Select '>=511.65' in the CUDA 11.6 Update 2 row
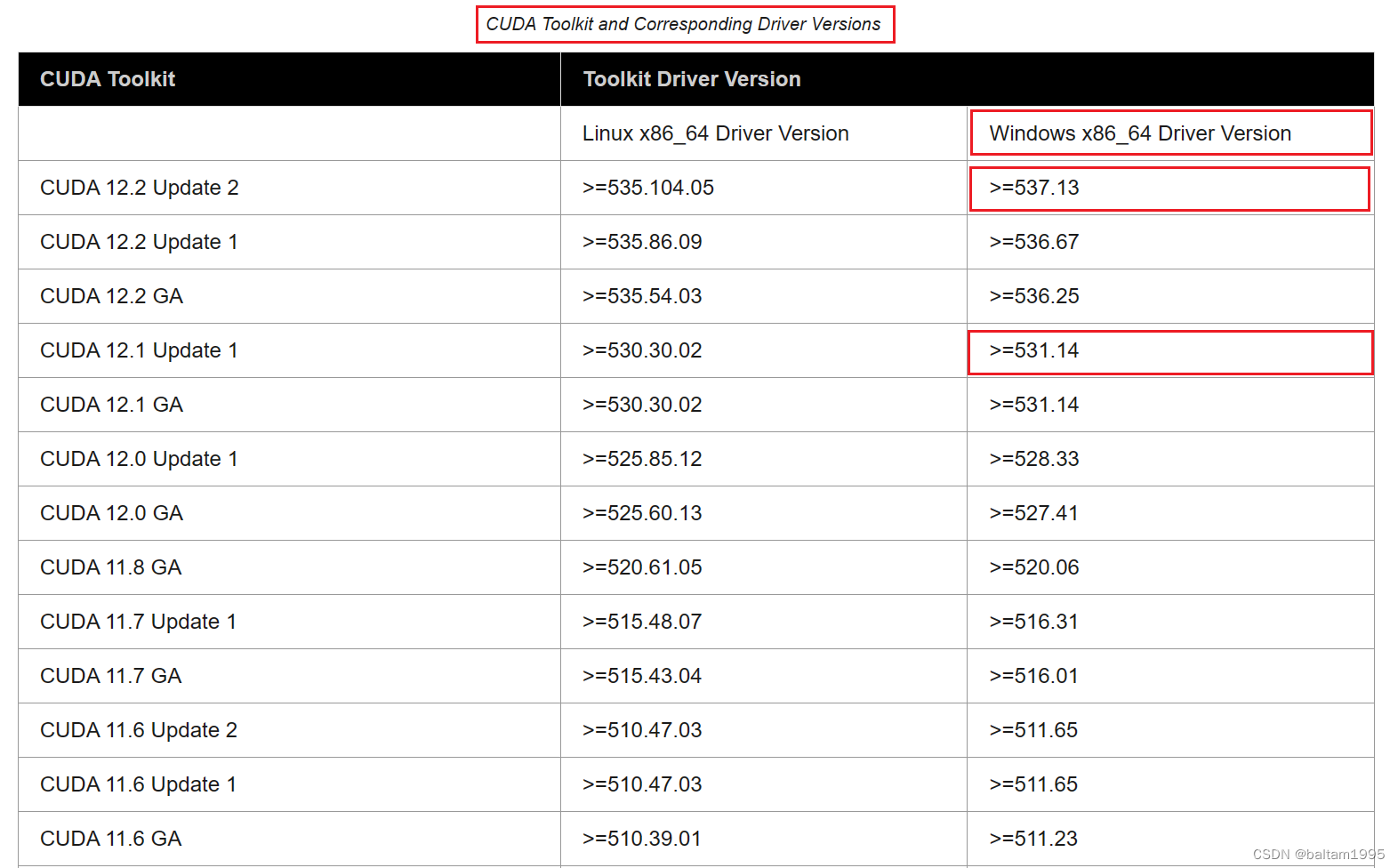Image resolution: width=1398 pixels, height=868 pixels. tap(1034, 730)
